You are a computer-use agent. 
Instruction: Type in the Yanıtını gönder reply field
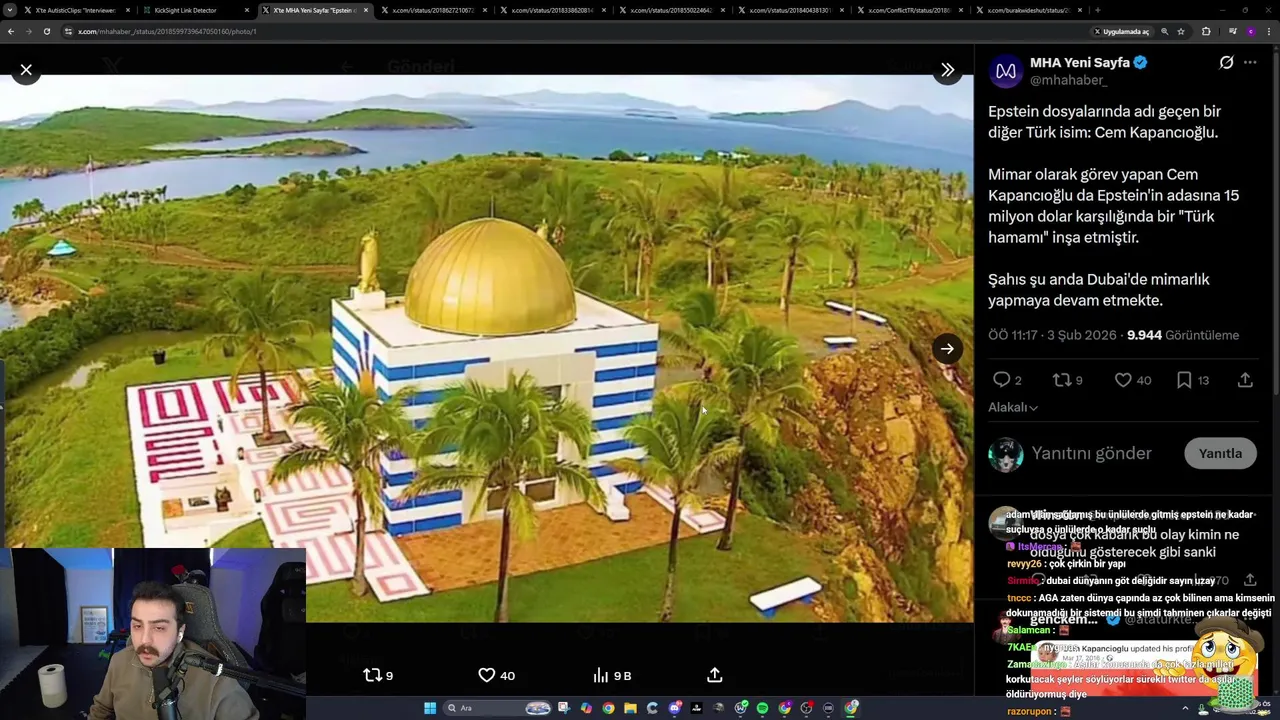click(x=1091, y=453)
